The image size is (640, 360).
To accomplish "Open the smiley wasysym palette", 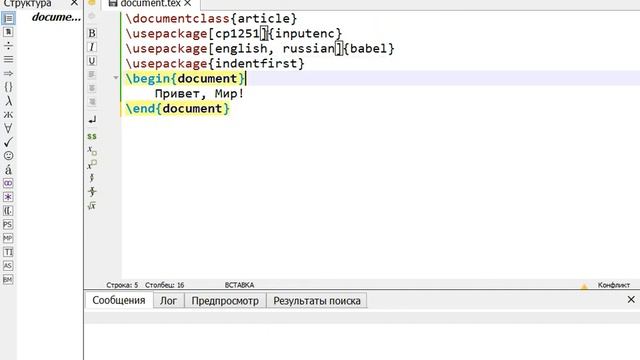I will (x=8, y=156).
